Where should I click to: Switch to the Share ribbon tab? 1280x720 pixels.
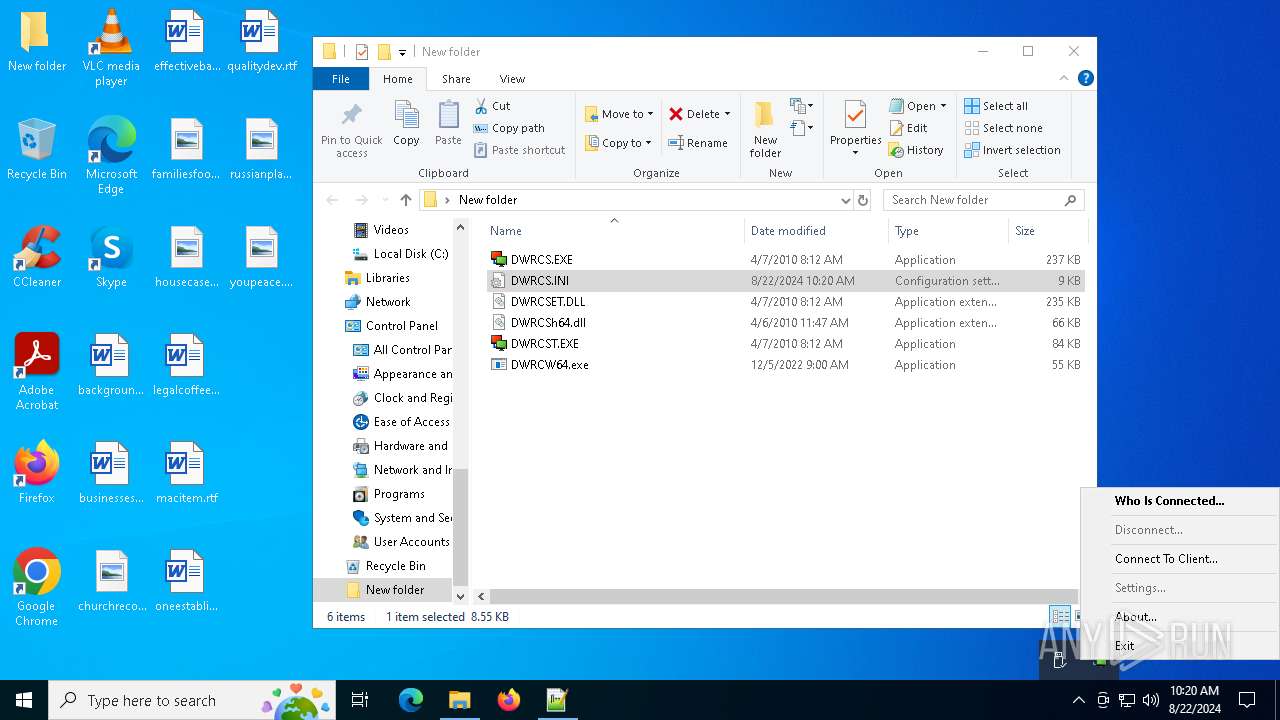(456, 79)
